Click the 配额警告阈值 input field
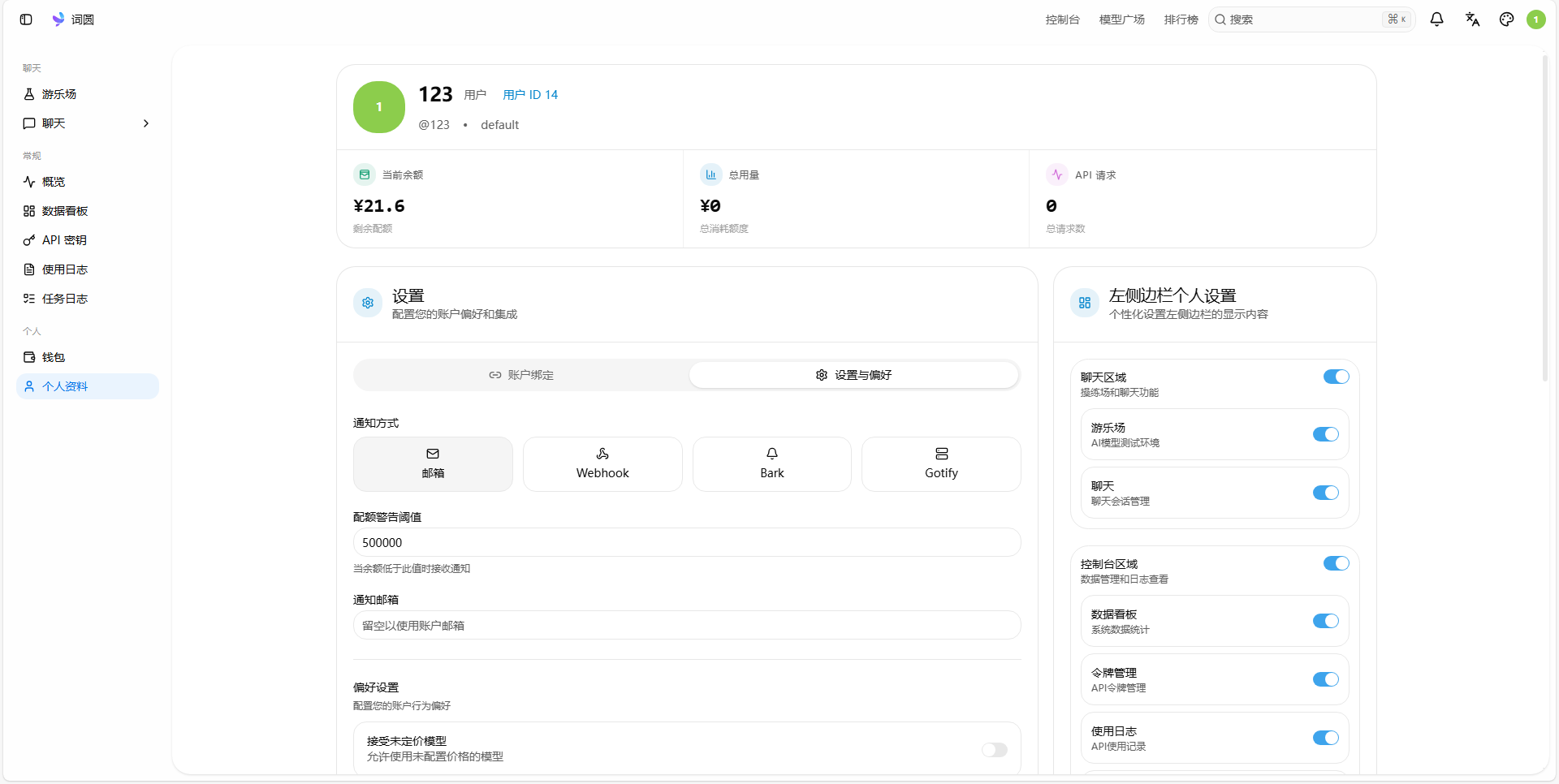This screenshot has height=784, width=1559. point(687,542)
